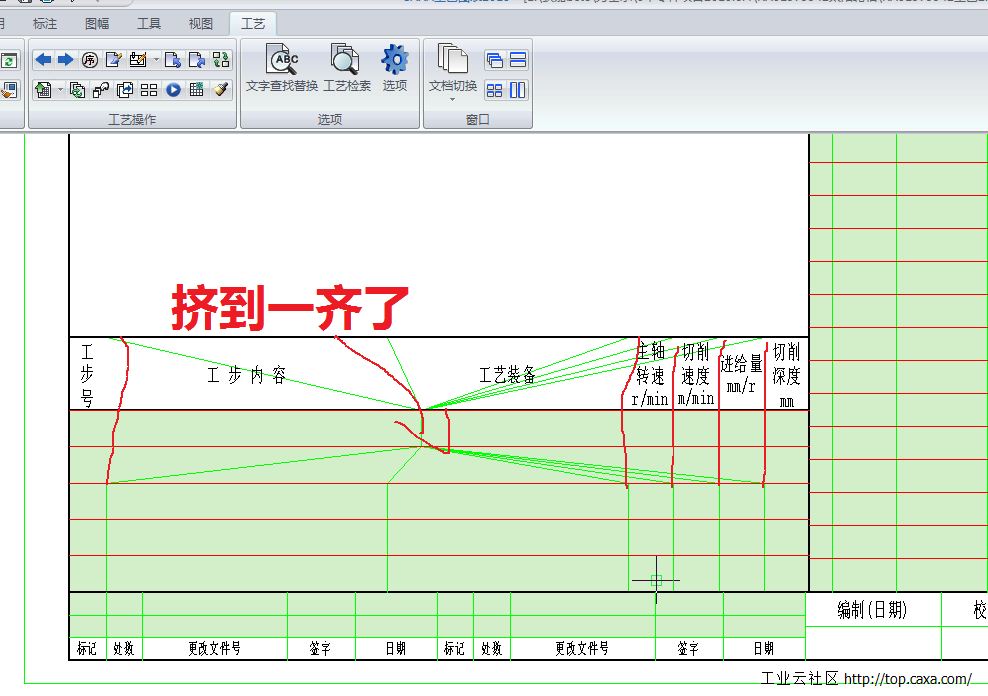988x696 pixels.
Task: Click the 工艺装备 column header
Action: (507, 375)
